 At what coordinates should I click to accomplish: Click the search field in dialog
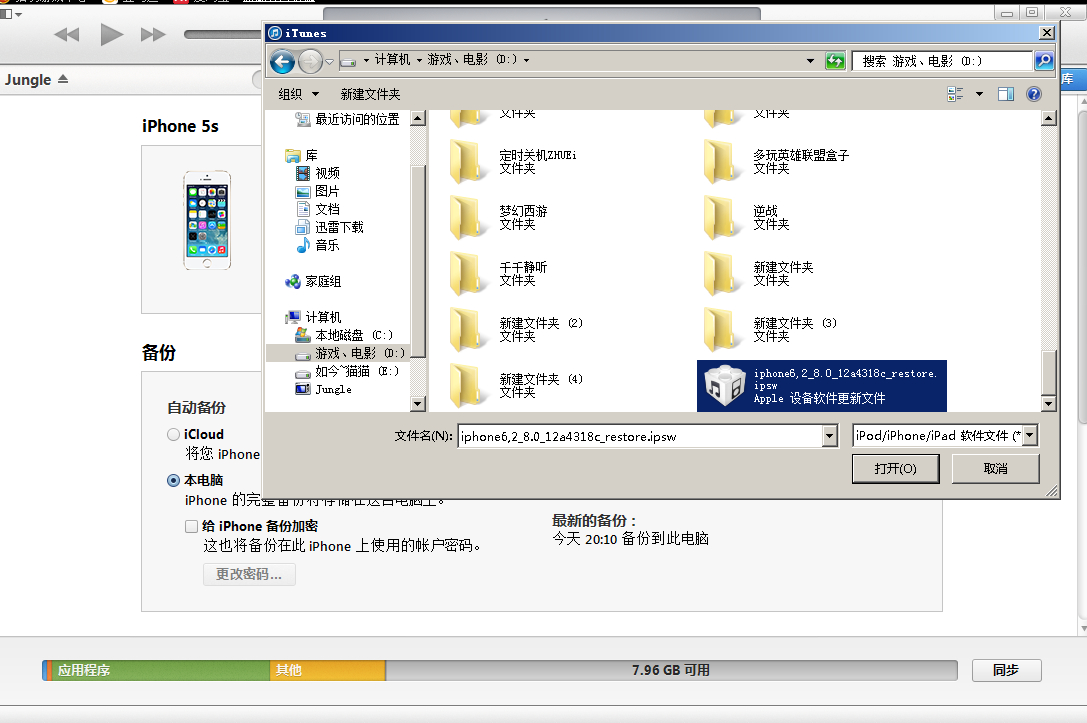(942, 61)
